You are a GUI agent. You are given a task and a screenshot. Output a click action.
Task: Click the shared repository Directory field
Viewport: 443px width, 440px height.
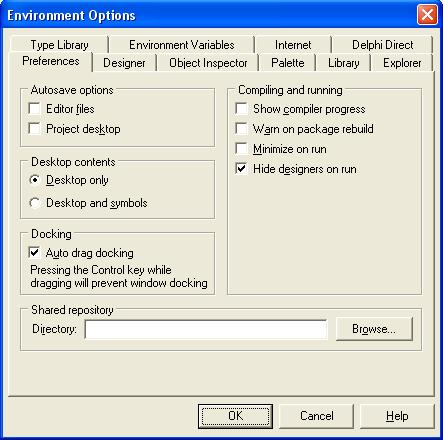coord(206,329)
